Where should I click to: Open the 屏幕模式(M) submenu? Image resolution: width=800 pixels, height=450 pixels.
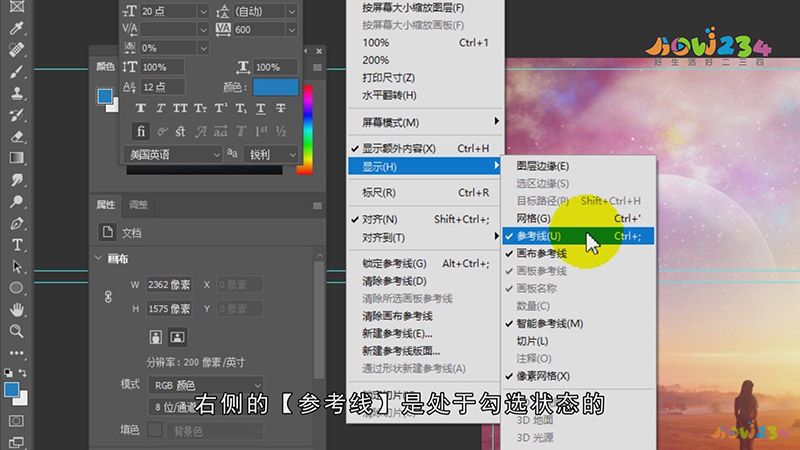point(425,122)
